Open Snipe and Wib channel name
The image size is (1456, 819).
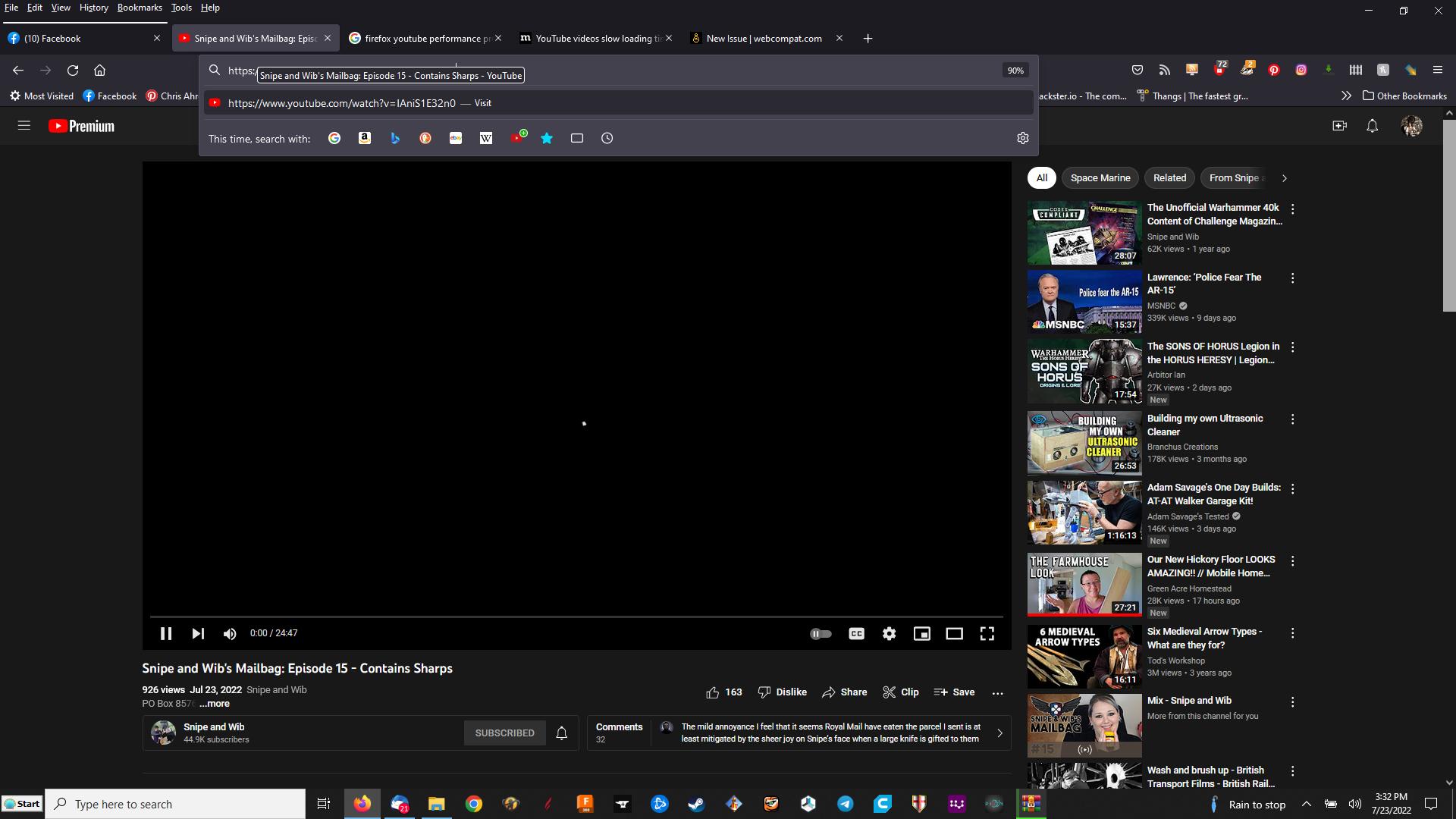coord(214,726)
